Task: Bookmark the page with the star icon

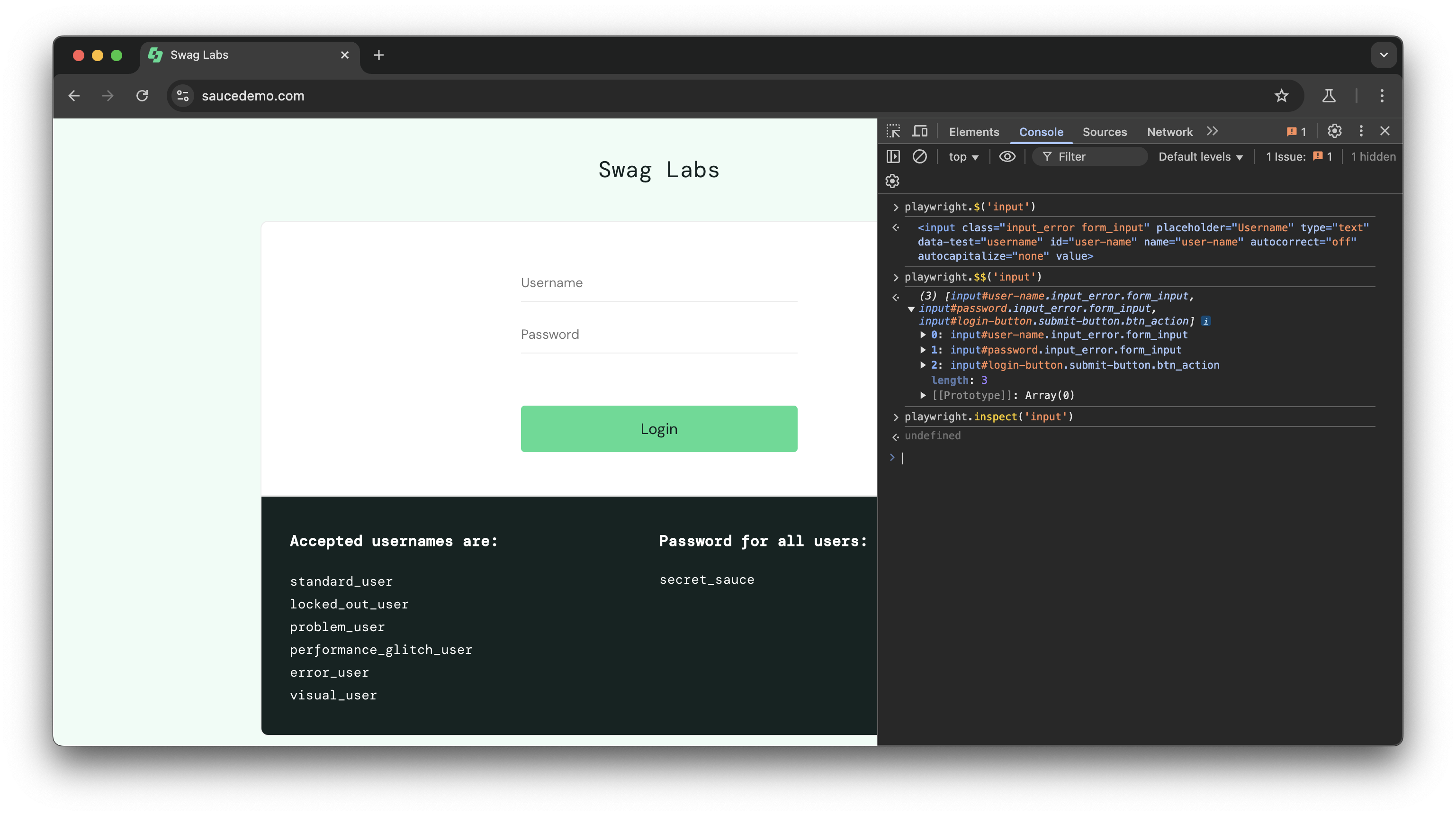Action: point(1281,96)
